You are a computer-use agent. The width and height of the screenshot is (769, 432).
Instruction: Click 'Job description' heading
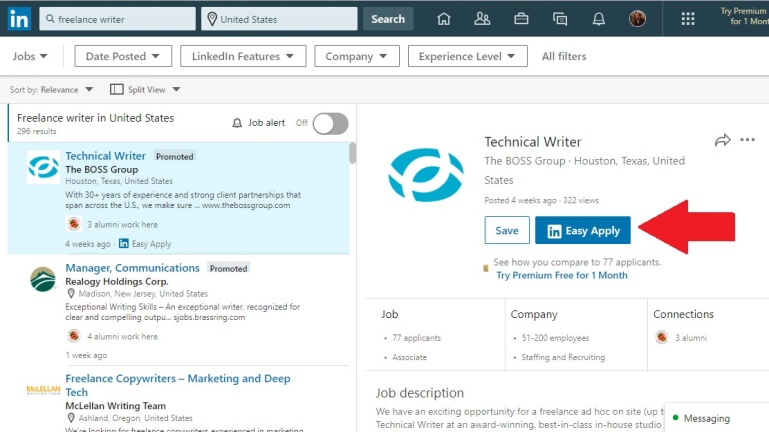tap(420, 393)
